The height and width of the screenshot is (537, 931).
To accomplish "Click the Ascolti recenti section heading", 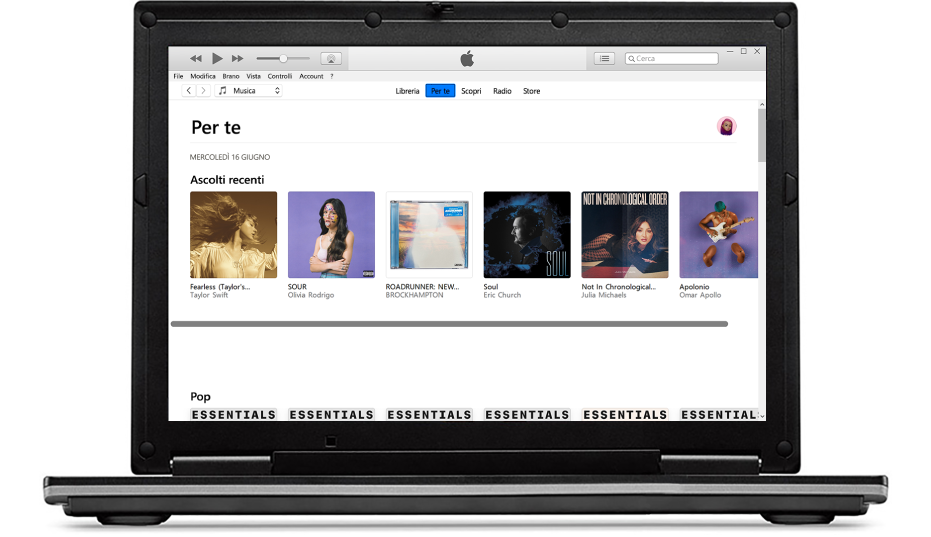I will point(227,180).
